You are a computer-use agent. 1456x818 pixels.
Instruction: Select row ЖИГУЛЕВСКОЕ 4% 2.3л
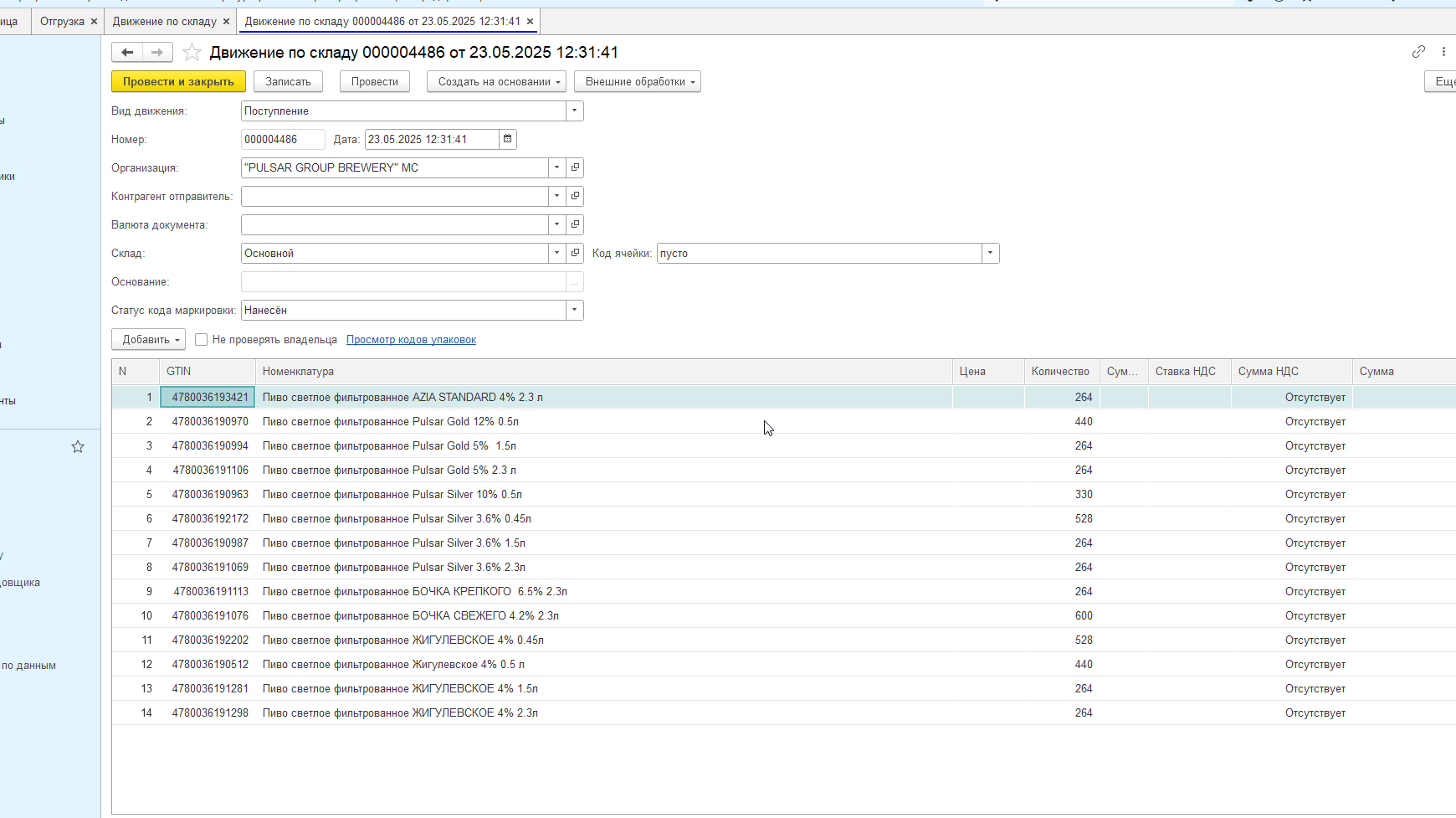click(x=783, y=713)
